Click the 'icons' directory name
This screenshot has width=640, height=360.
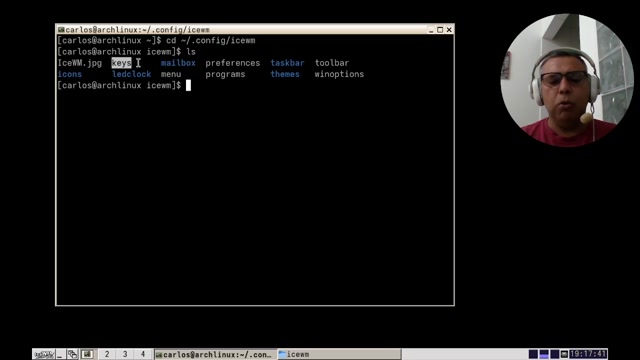click(x=70, y=74)
